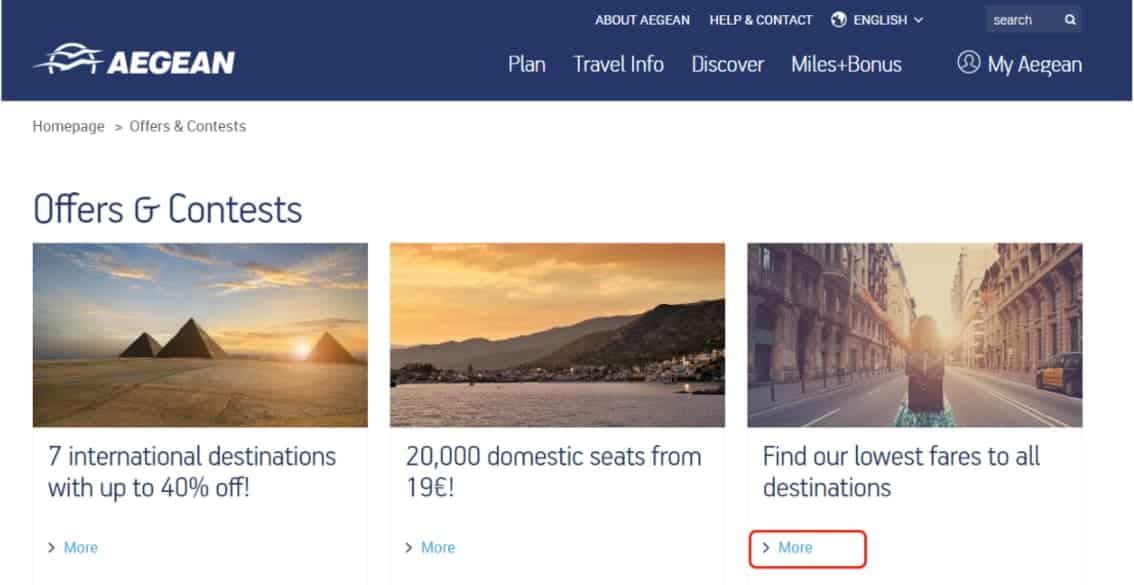Click the Aegean airline logo

(x=135, y=60)
